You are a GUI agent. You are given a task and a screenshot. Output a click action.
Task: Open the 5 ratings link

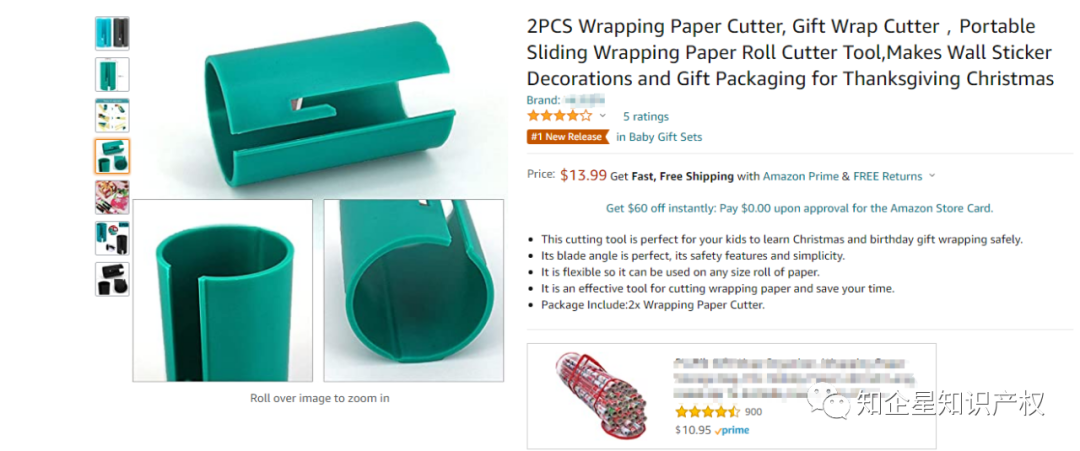645,116
